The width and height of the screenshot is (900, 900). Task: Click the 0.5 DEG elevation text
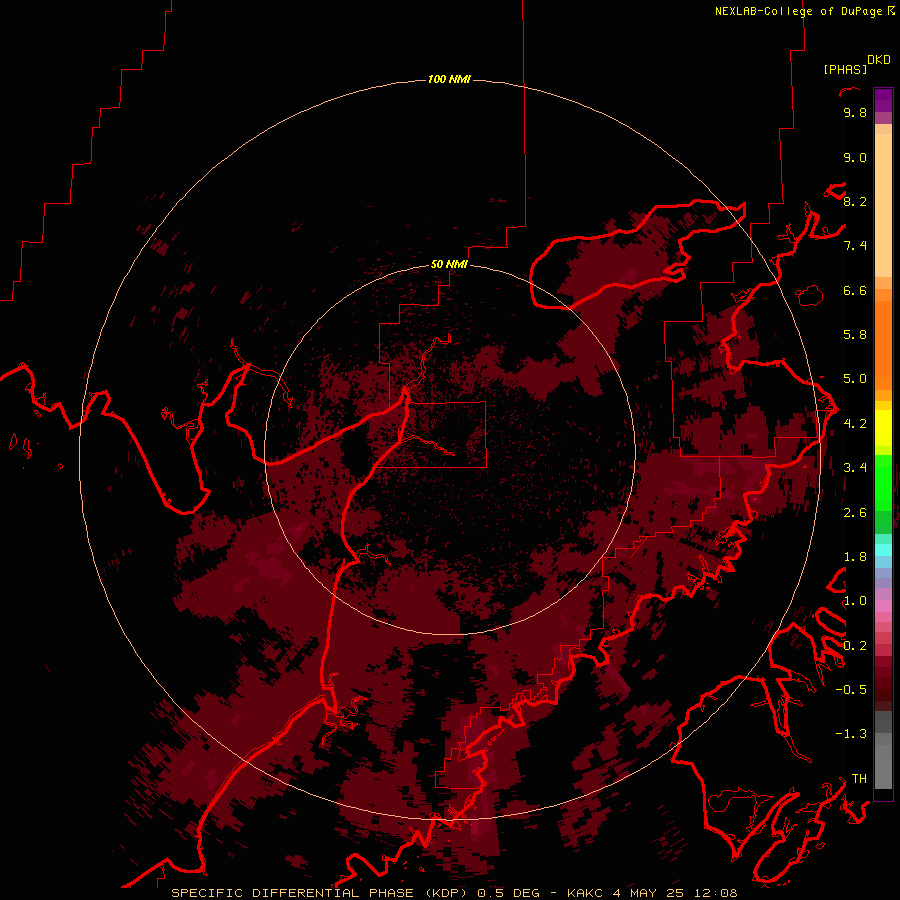tap(509, 893)
